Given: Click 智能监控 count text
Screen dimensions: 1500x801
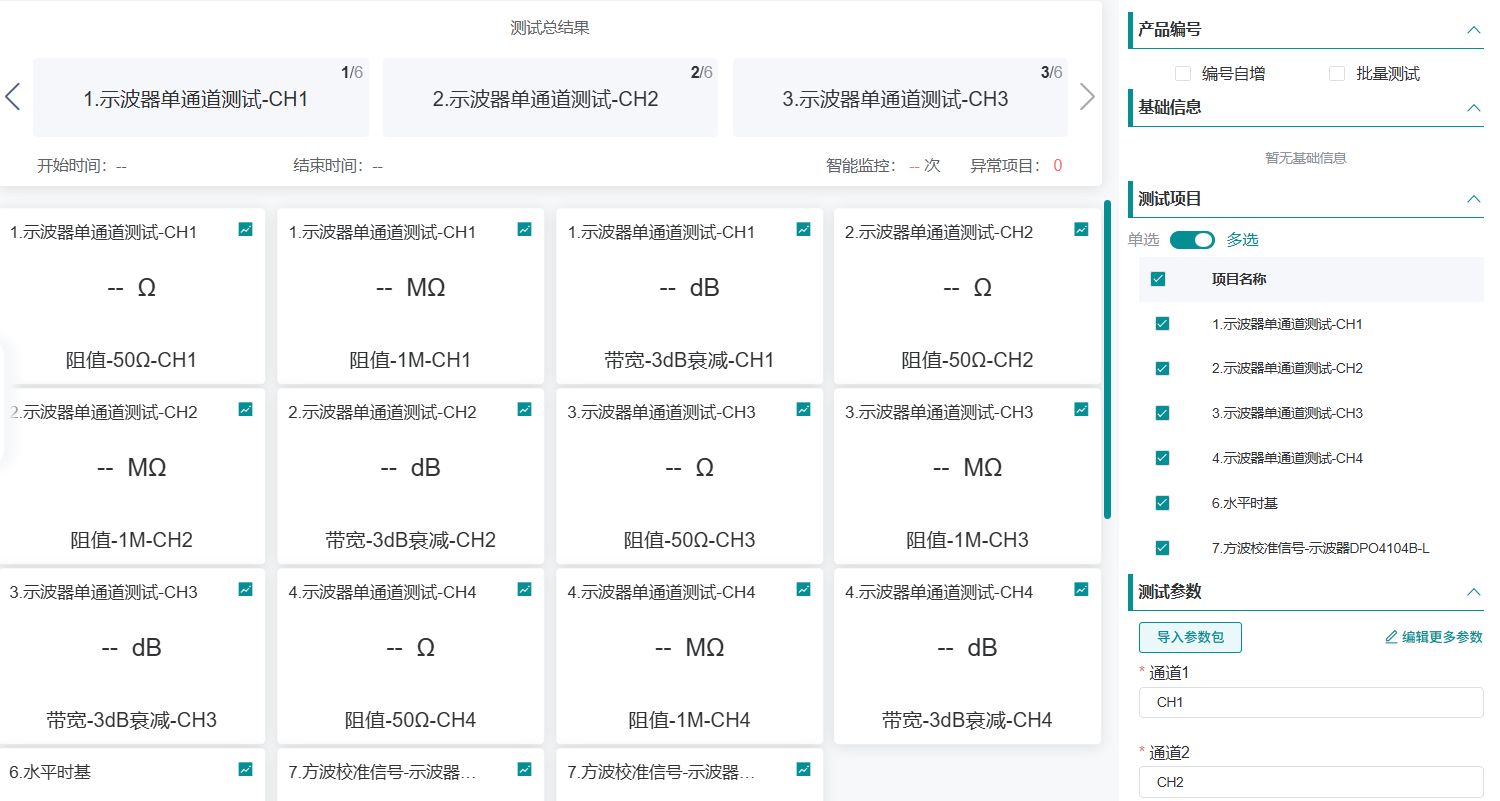Looking at the screenshot, I should [883, 166].
